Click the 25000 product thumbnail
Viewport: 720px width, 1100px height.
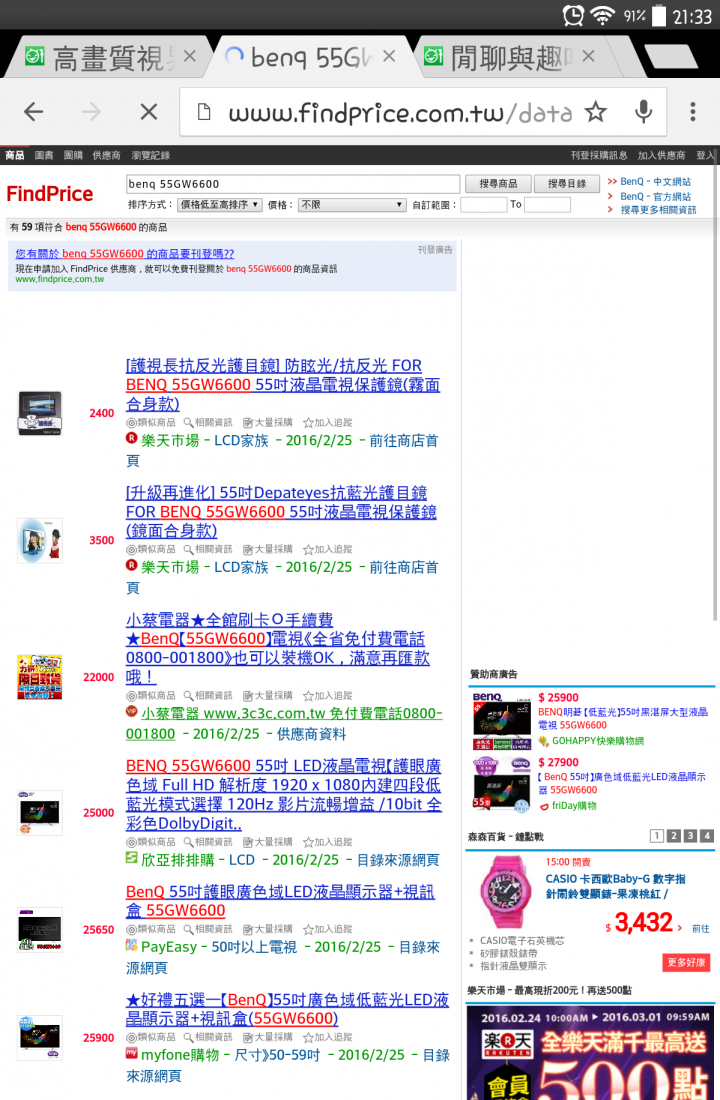pos(39,812)
